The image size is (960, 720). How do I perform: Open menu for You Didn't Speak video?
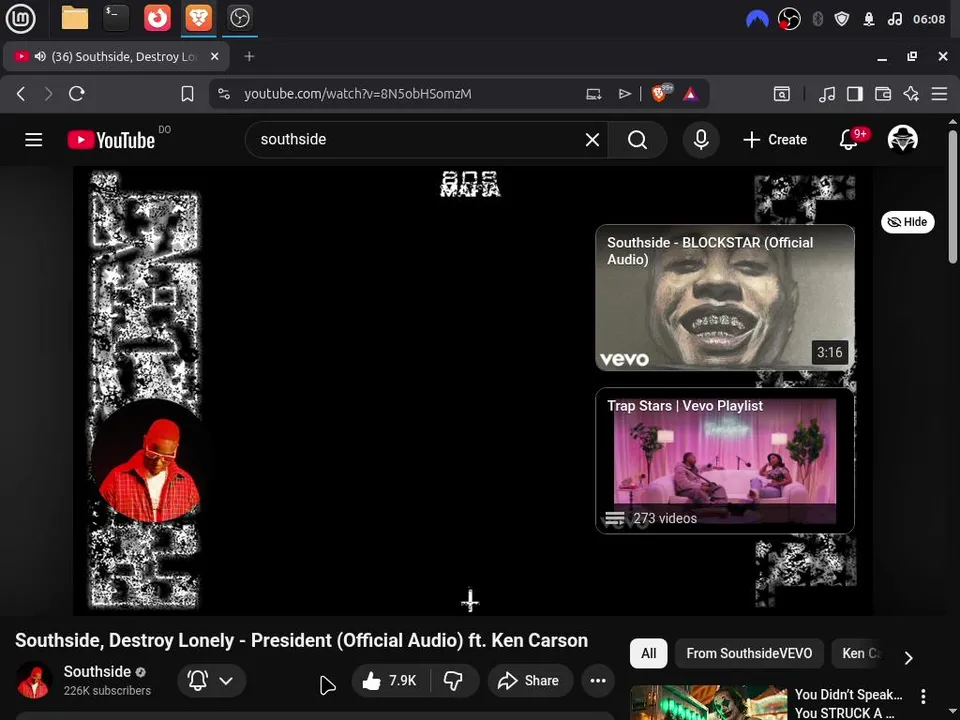[x=923, y=696]
